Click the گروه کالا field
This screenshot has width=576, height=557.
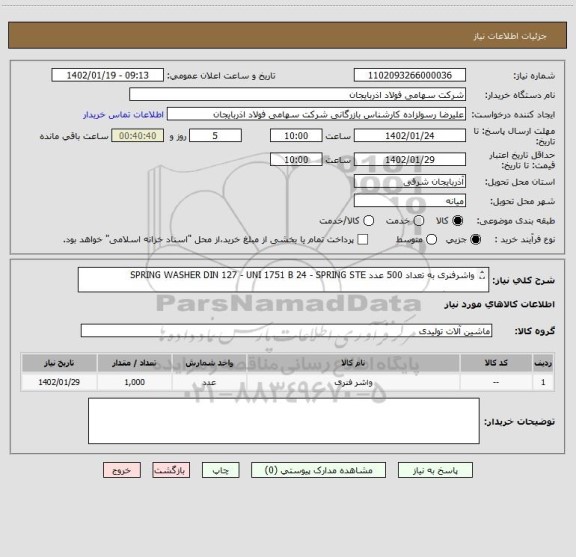coord(286,331)
